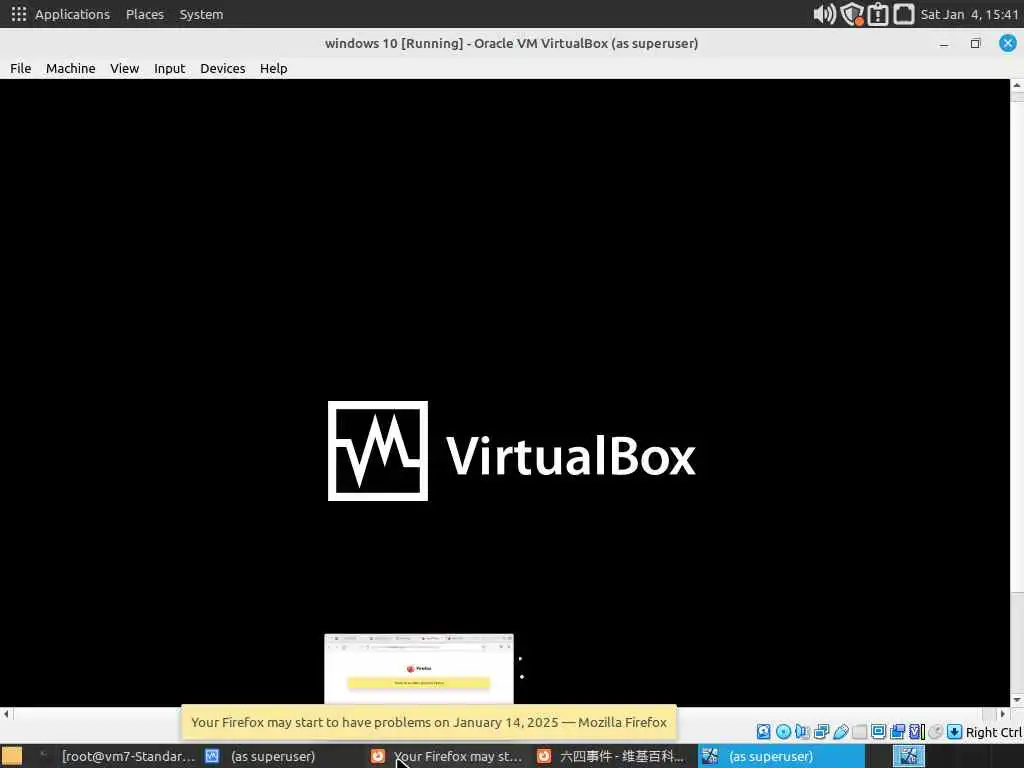The image size is (1024, 768).
Task: Click the horizontal scrollbar left arrow
Action: (6, 714)
